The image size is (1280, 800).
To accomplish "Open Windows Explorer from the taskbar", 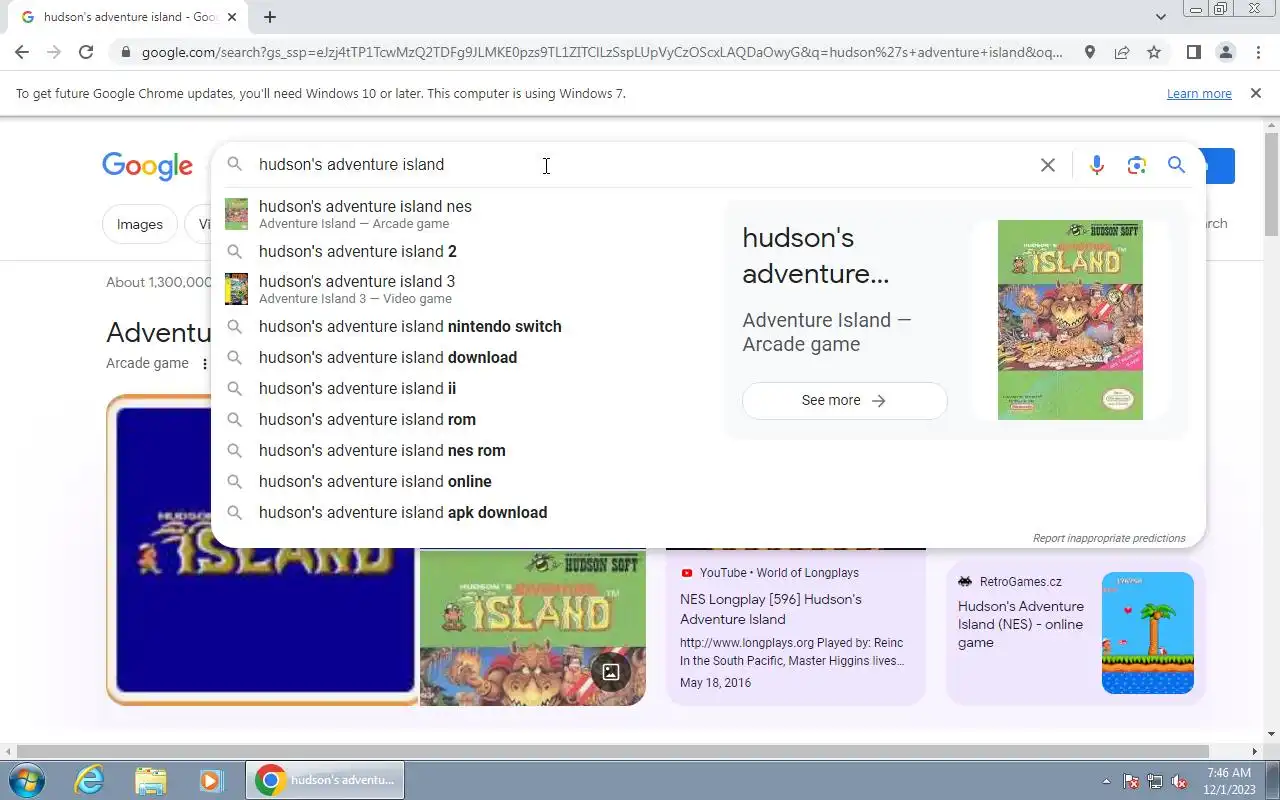I will (x=150, y=780).
